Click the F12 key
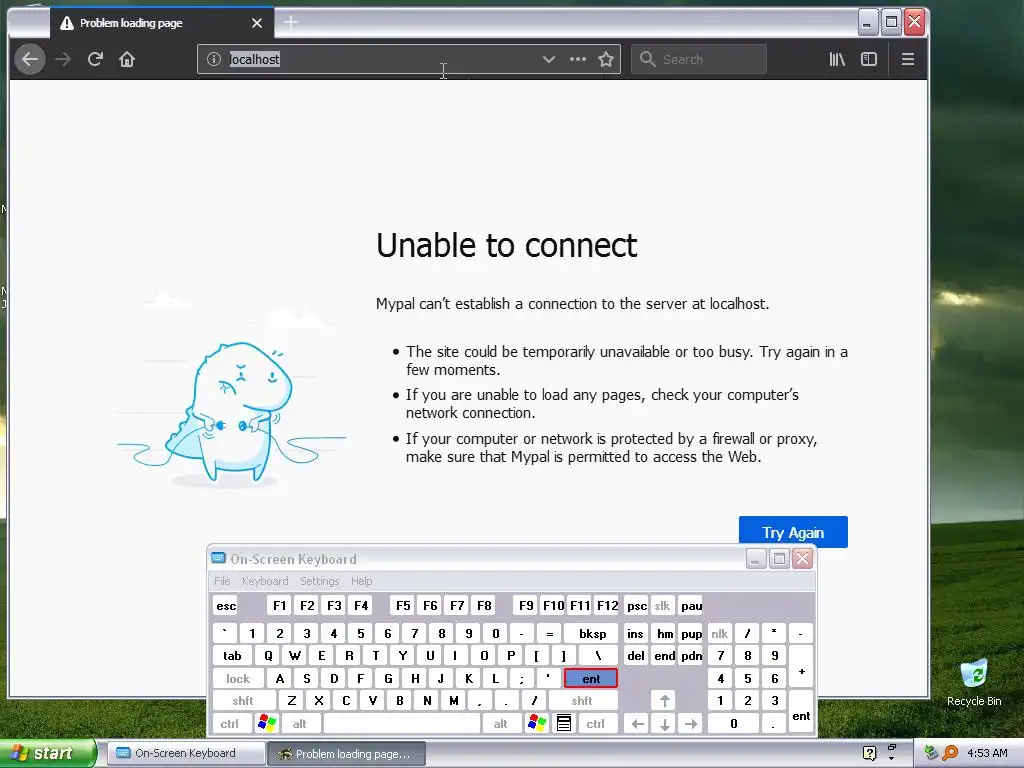 pos(607,605)
